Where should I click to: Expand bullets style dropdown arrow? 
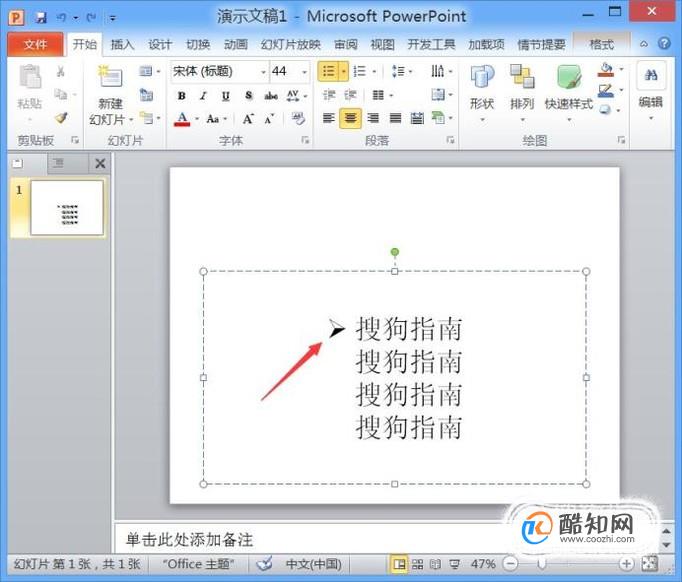tap(344, 71)
